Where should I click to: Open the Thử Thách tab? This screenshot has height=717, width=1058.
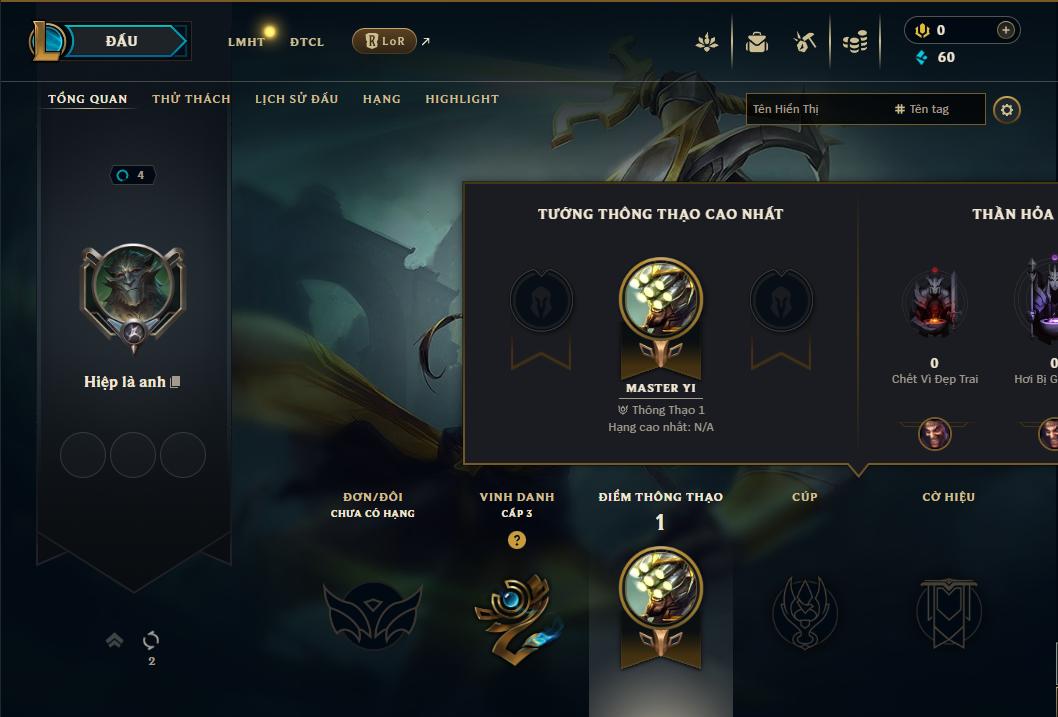(192, 99)
